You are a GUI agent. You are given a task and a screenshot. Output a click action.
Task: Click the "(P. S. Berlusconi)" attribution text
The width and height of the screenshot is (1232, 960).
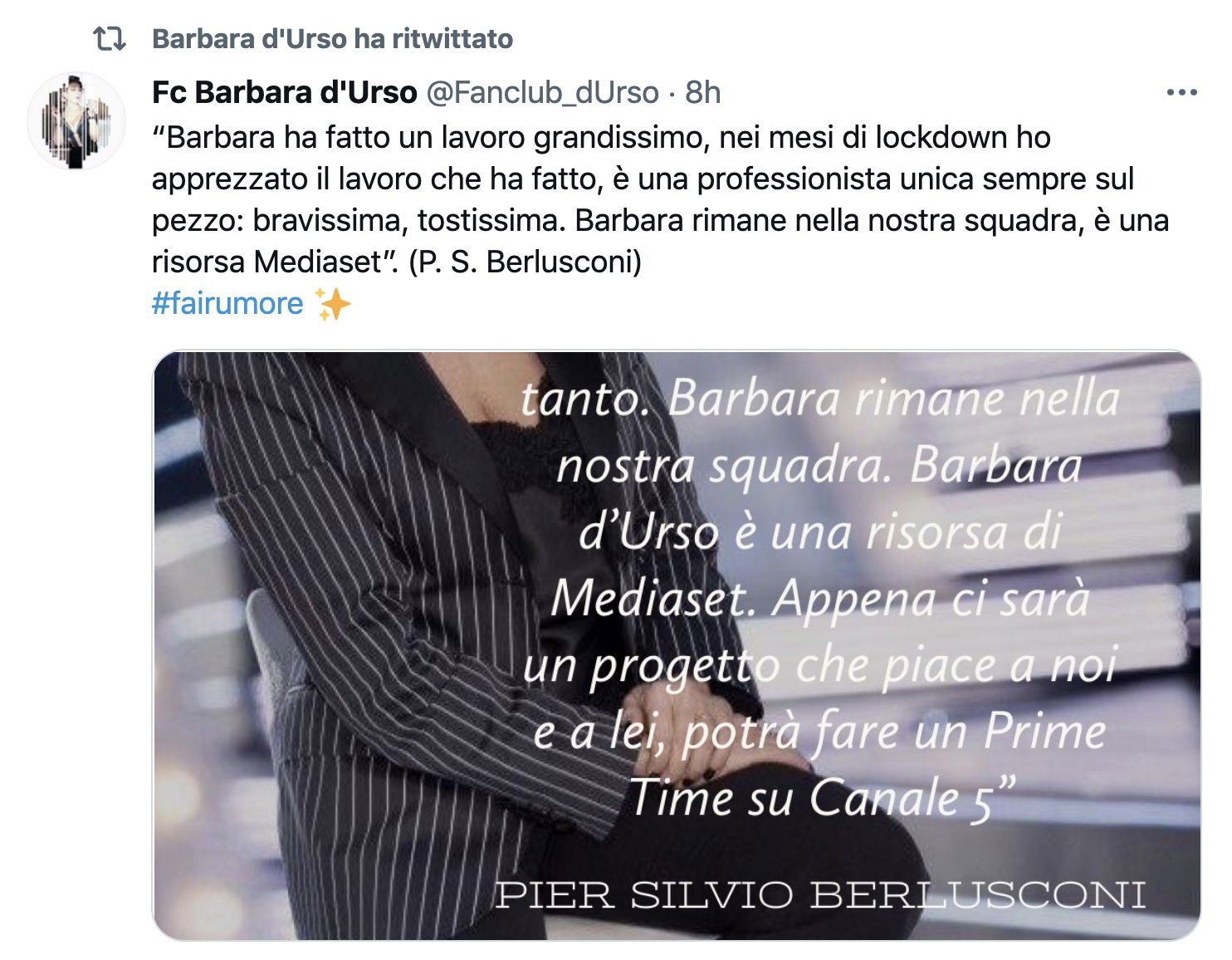click(x=526, y=262)
